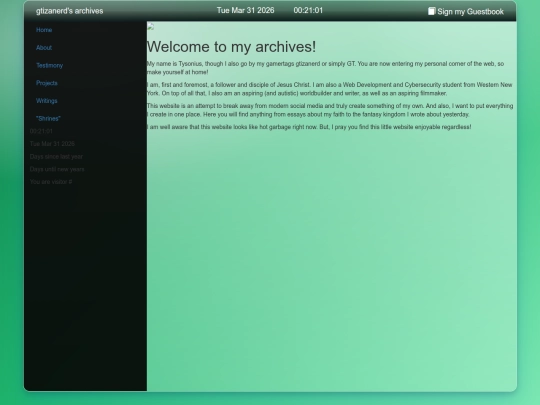Image resolution: width=540 pixels, height=405 pixels.
Task: Click the Welcome to my archives heading
Action: pyautogui.click(x=231, y=47)
